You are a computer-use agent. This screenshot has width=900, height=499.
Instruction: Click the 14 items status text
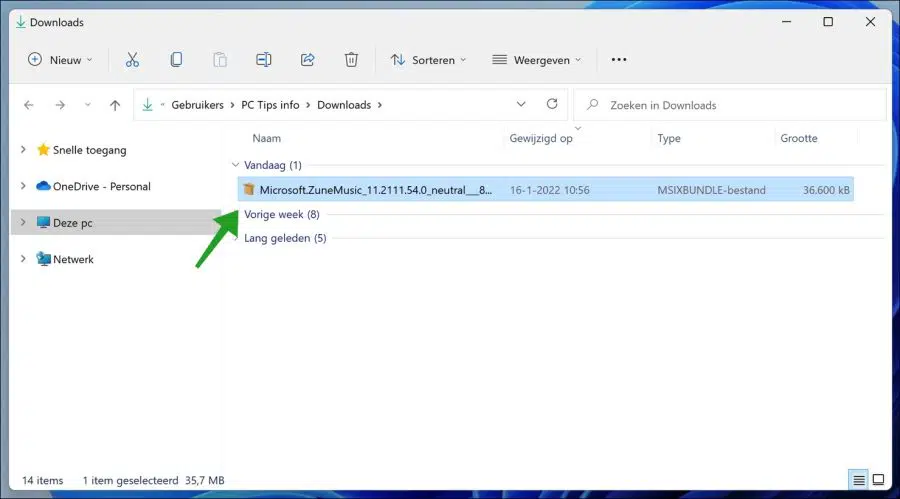tap(42, 480)
